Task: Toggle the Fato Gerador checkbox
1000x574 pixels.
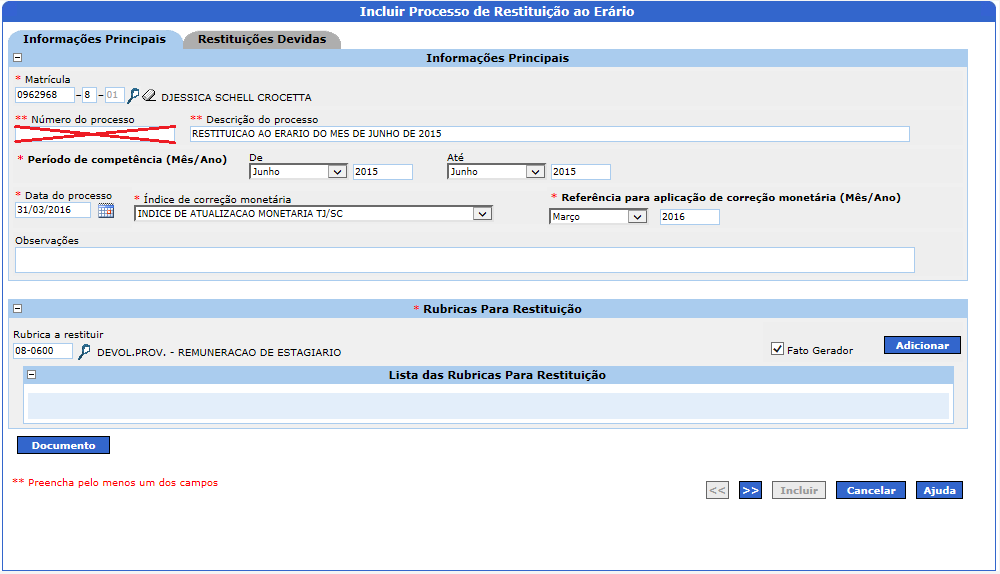Action: tap(777, 349)
